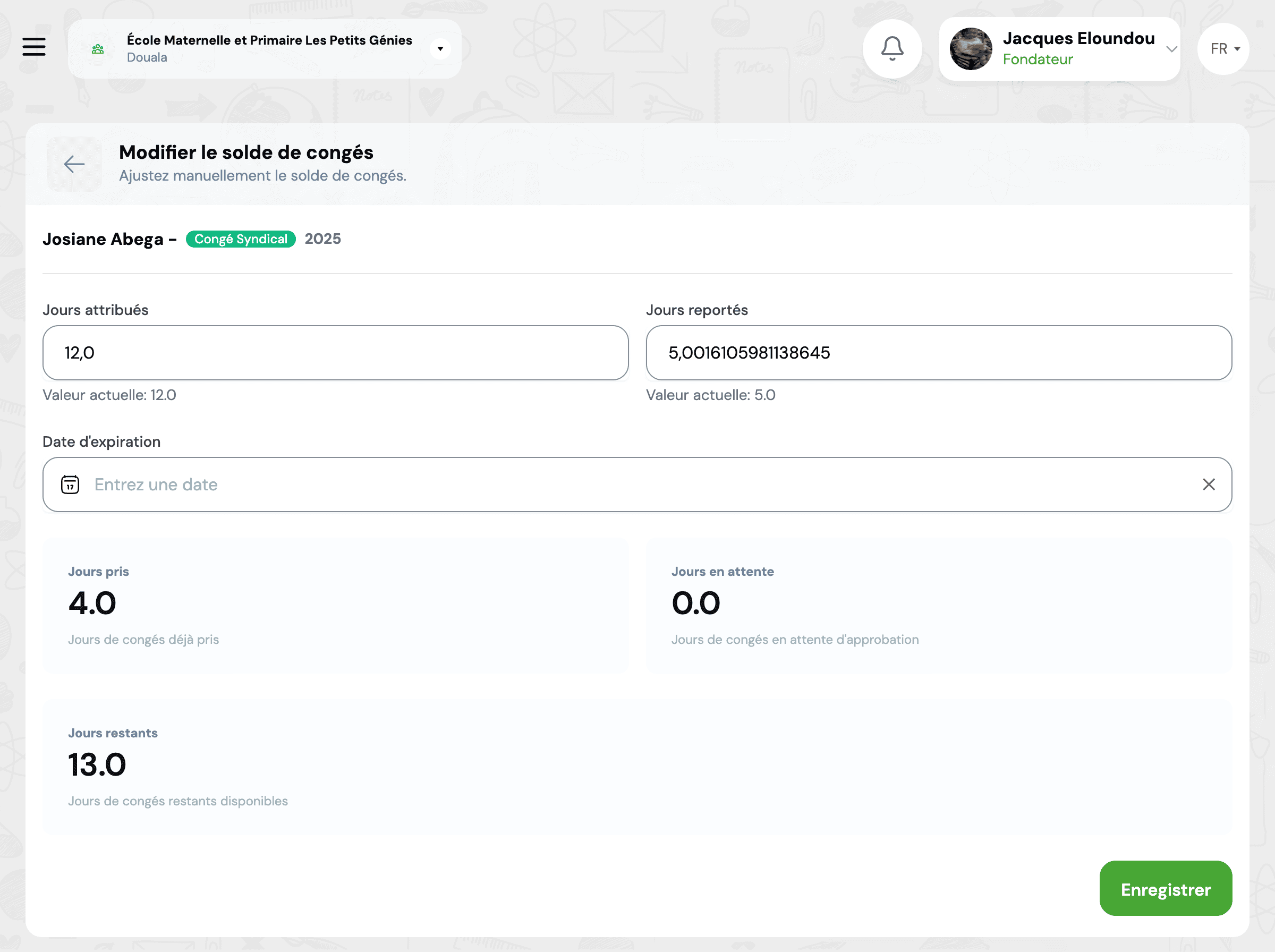Click the Fondateur role label

point(1038,59)
